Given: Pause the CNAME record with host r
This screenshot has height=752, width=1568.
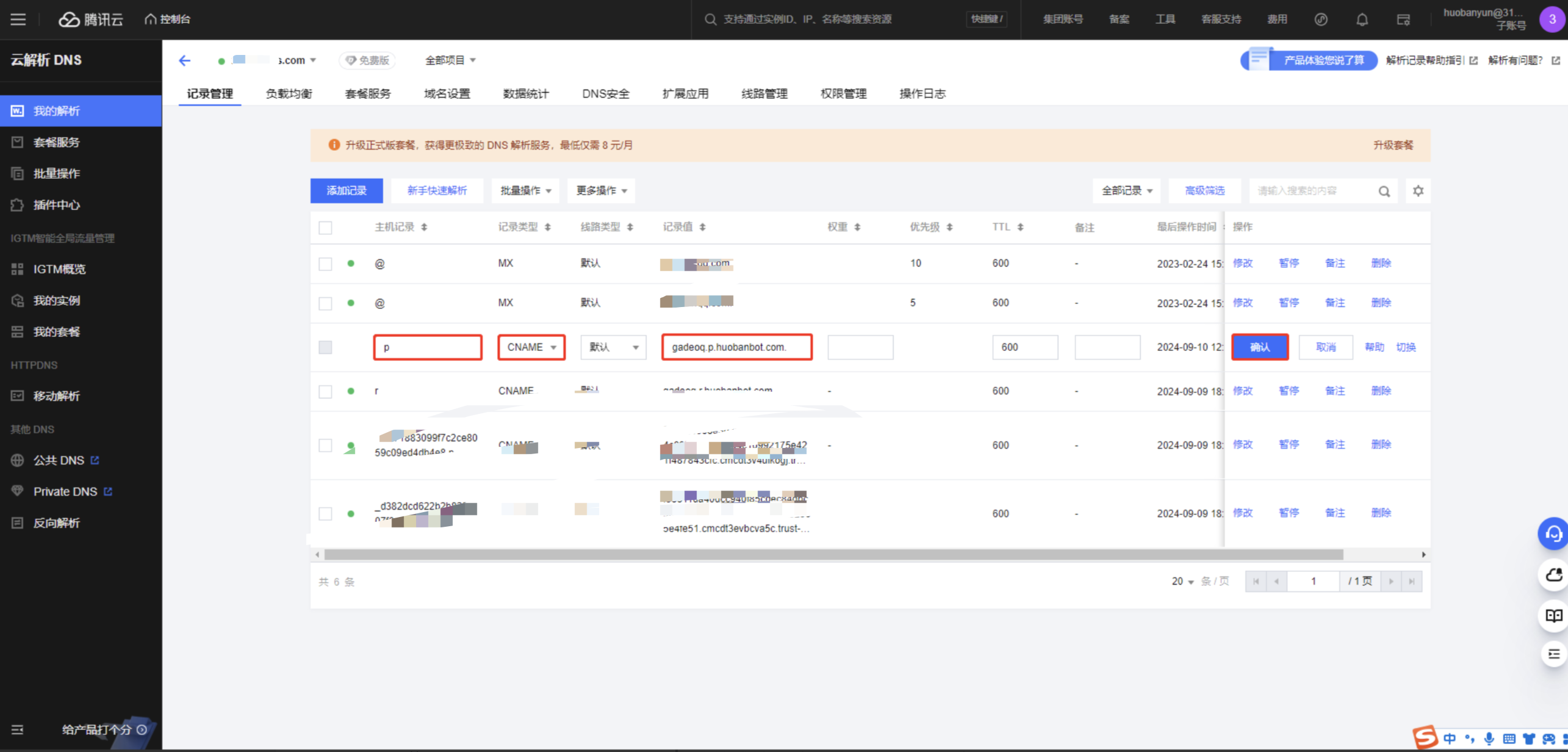Looking at the screenshot, I should tap(1289, 391).
